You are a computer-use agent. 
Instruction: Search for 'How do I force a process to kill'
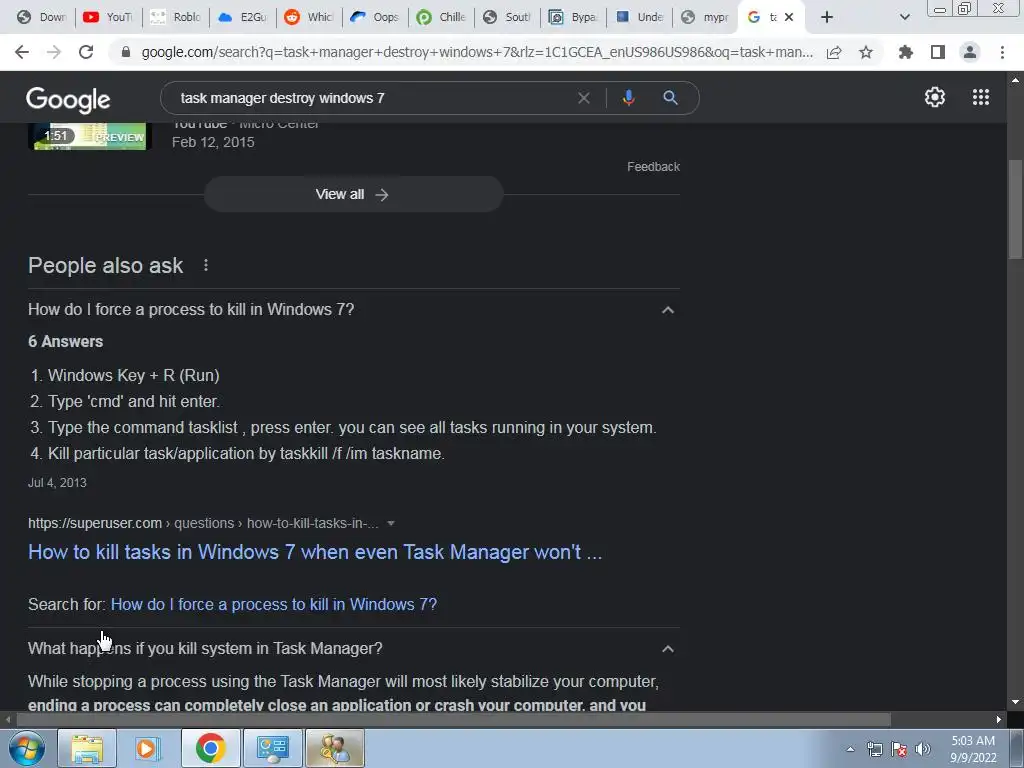pyautogui.click(x=274, y=605)
